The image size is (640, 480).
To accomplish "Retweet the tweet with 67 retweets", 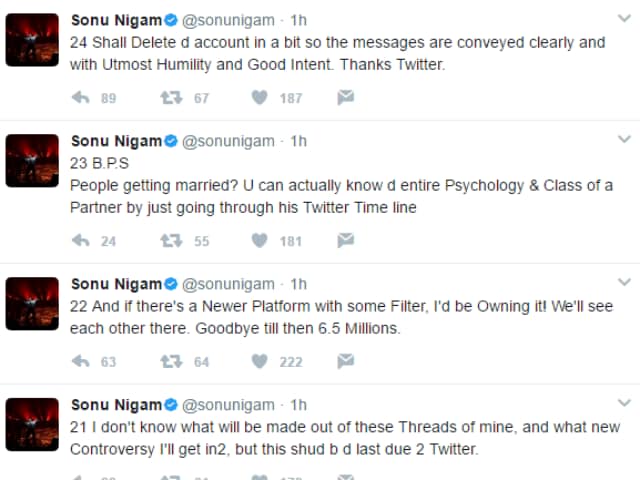I will pos(171,98).
